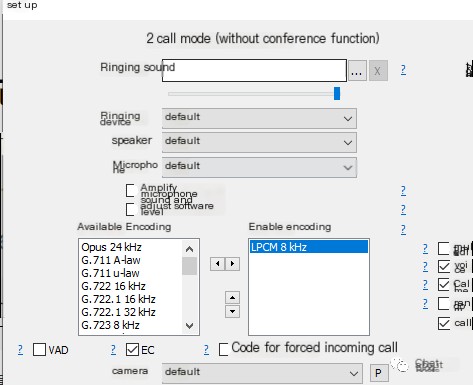Open help link beside adjust software level option
Screen dimensions: 473x385
tap(403, 210)
